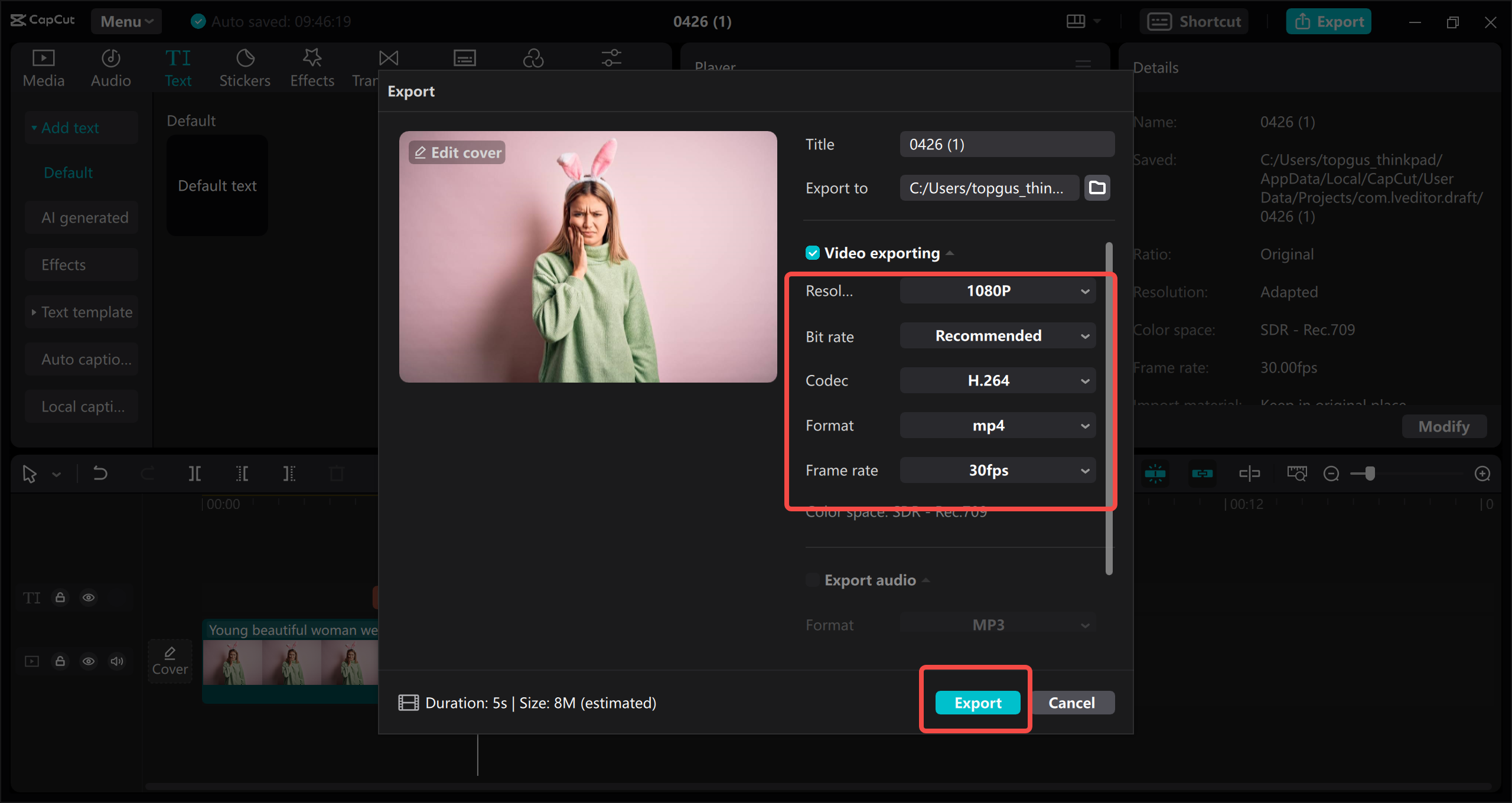Browse export folder with folder icon
Viewport: 1512px width, 803px height.
pyautogui.click(x=1097, y=188)
